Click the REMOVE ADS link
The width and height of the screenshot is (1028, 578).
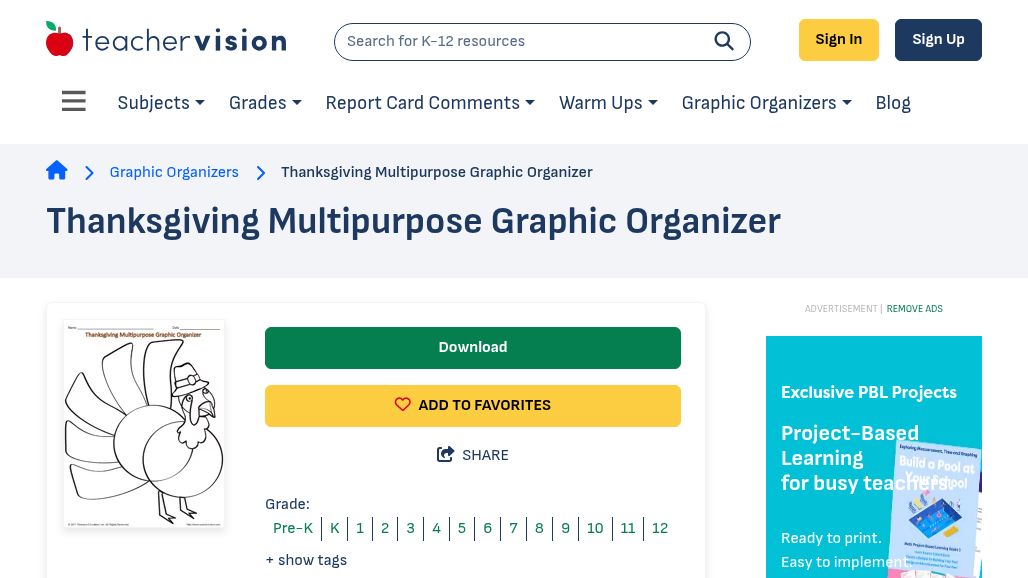pos(914,309)
